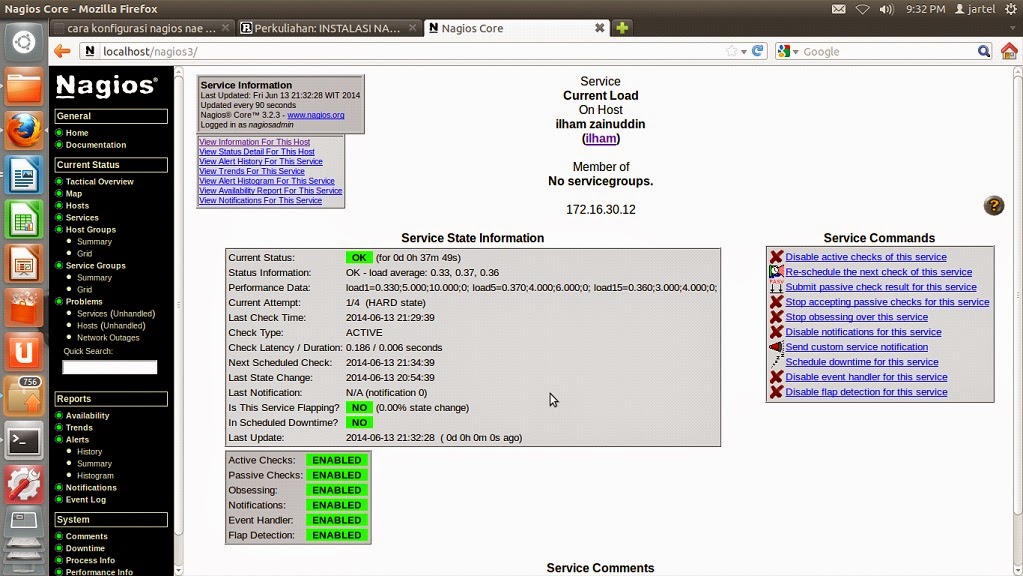The height and width of the screenshot is (576, 1023).
Task: Open the jartel user menu
Action: click(x=975, y=9)
